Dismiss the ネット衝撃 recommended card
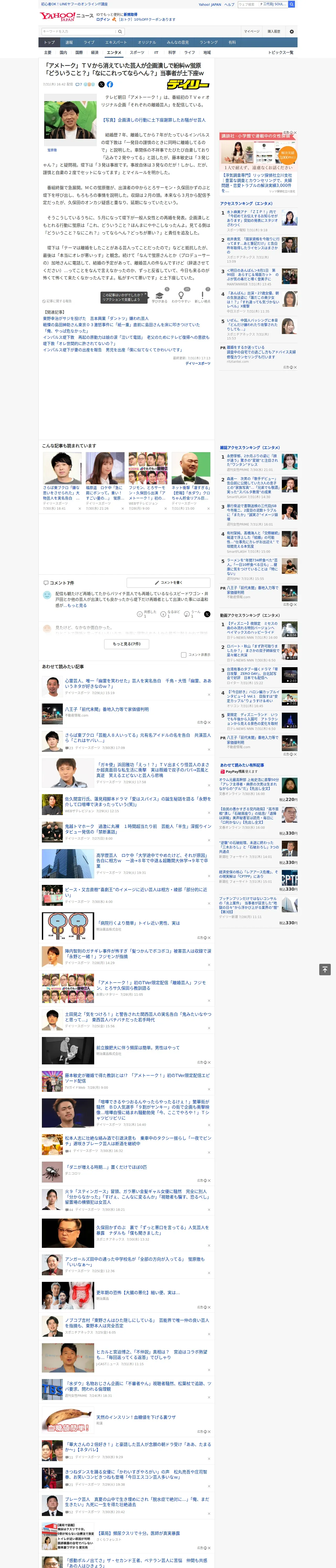The image size is (336, 1568). tap(209, 508)
